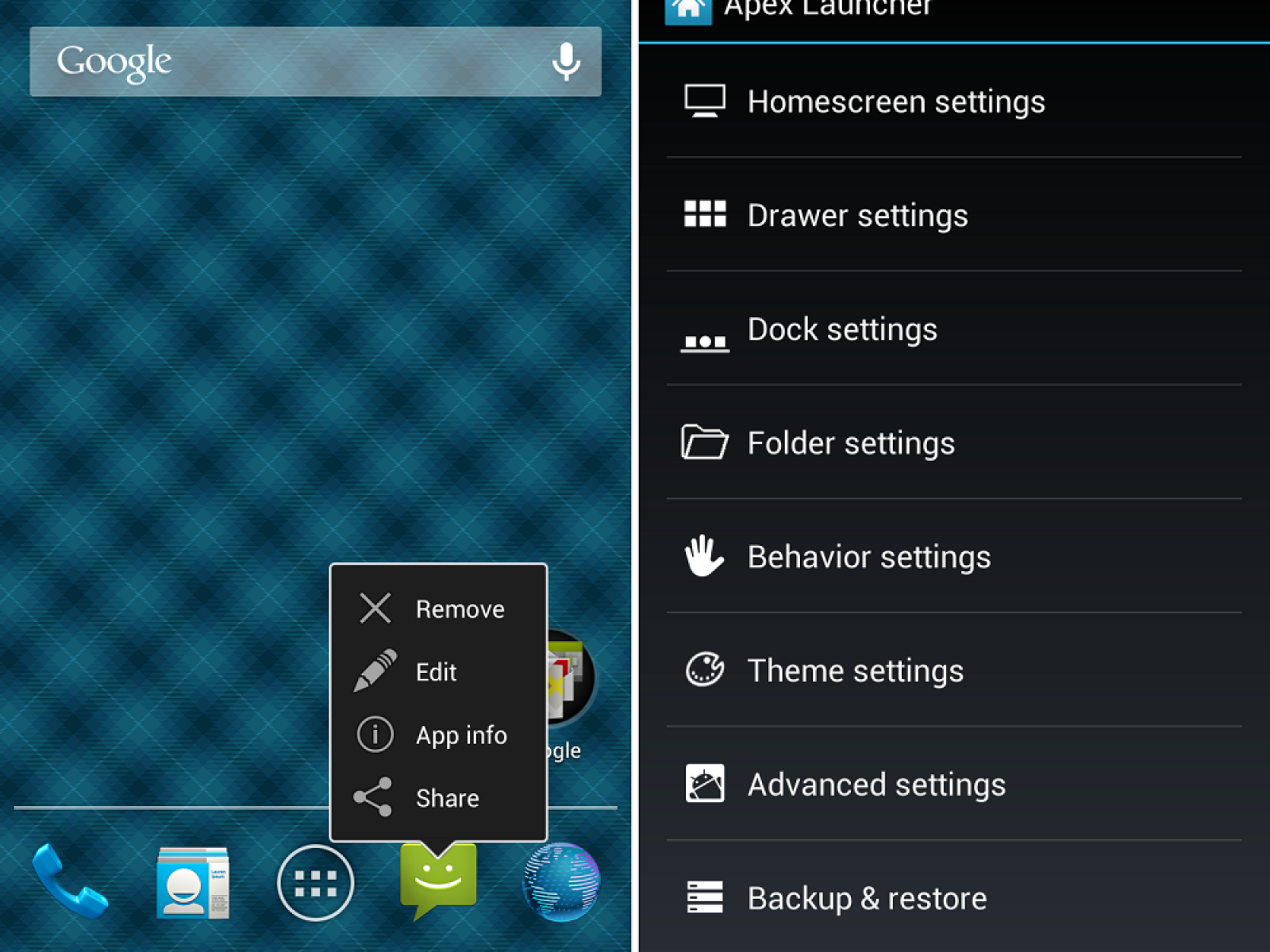
Task: Click the Theme settings palette icon
Action: point(704,670)
